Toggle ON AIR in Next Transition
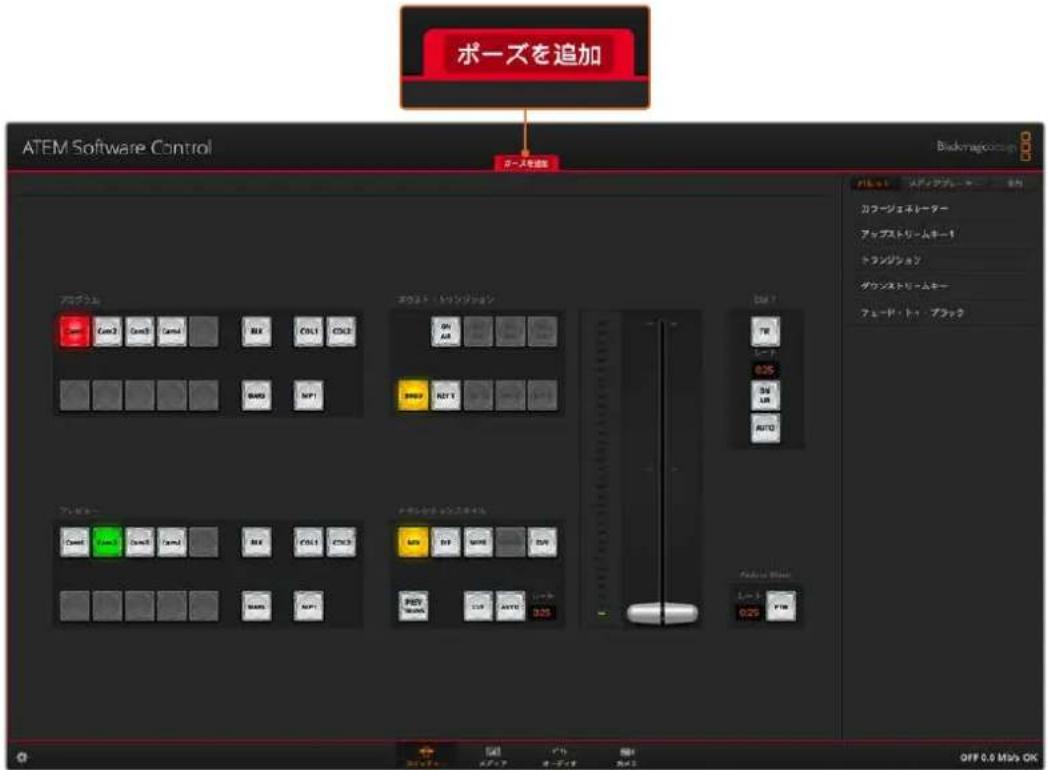Screen dimensions: 1048x770 (x=446, y=331)
